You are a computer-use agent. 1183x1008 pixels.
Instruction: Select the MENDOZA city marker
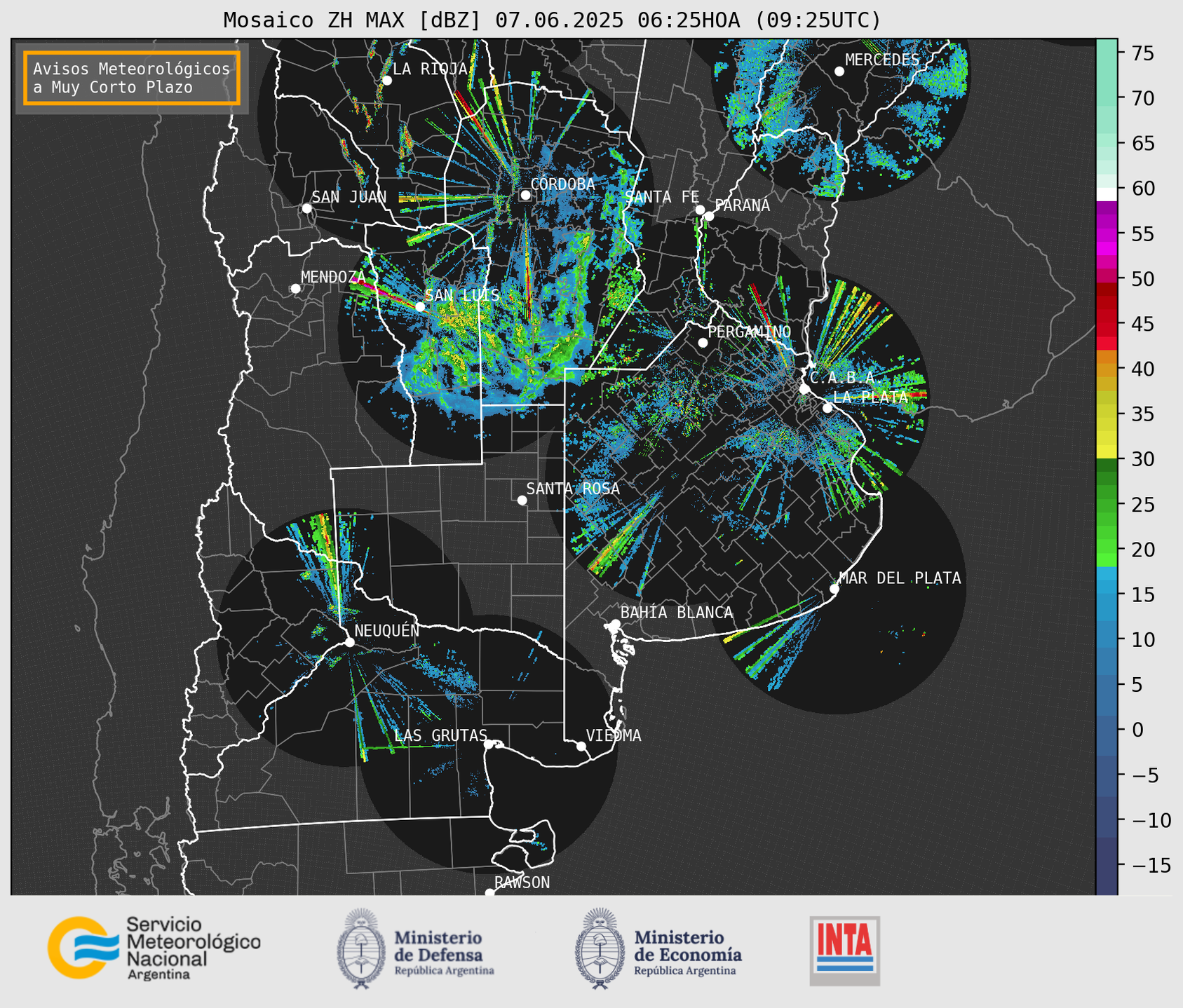pos(295,289)
